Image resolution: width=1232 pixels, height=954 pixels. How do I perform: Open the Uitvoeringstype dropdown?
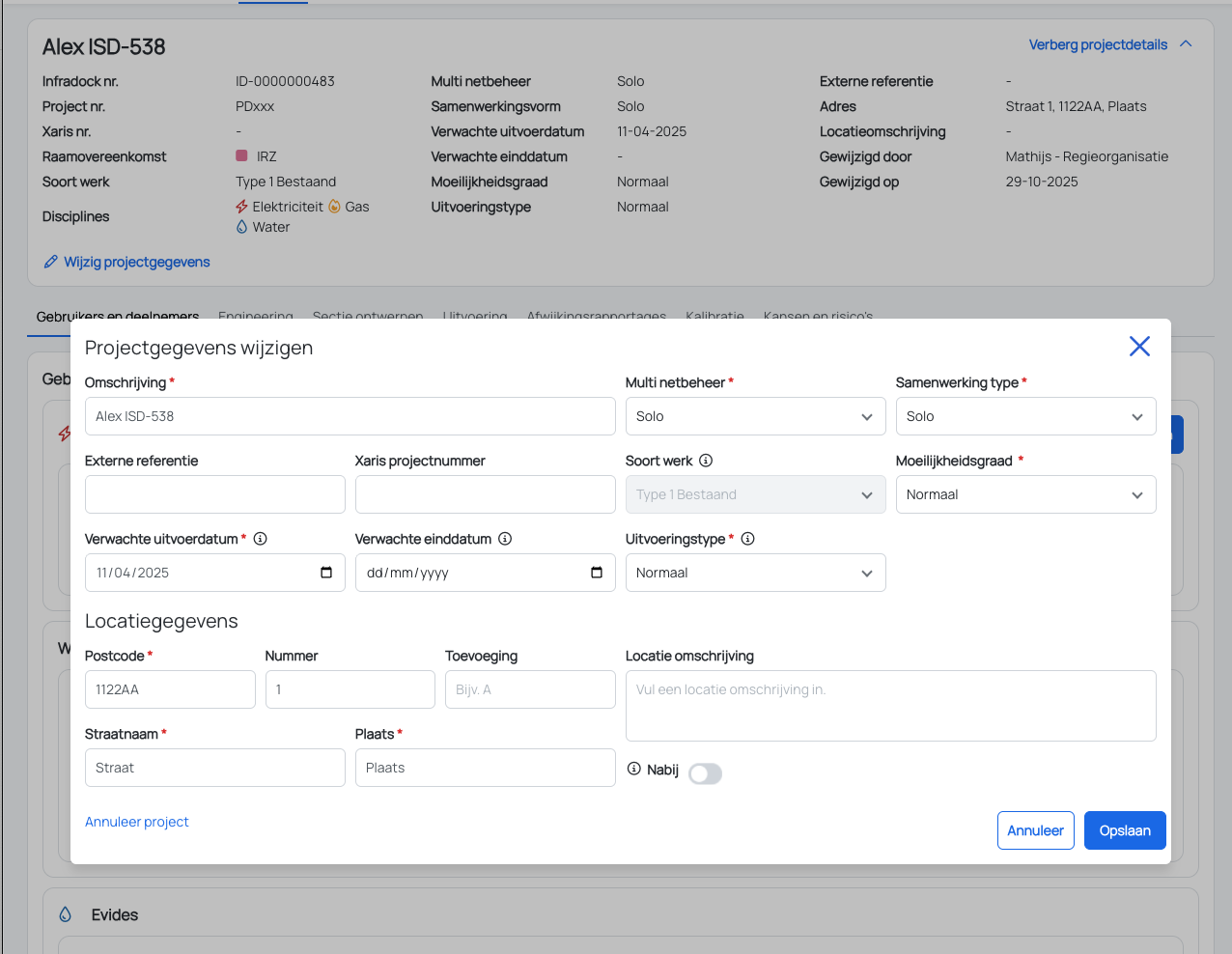pos(755,573)
